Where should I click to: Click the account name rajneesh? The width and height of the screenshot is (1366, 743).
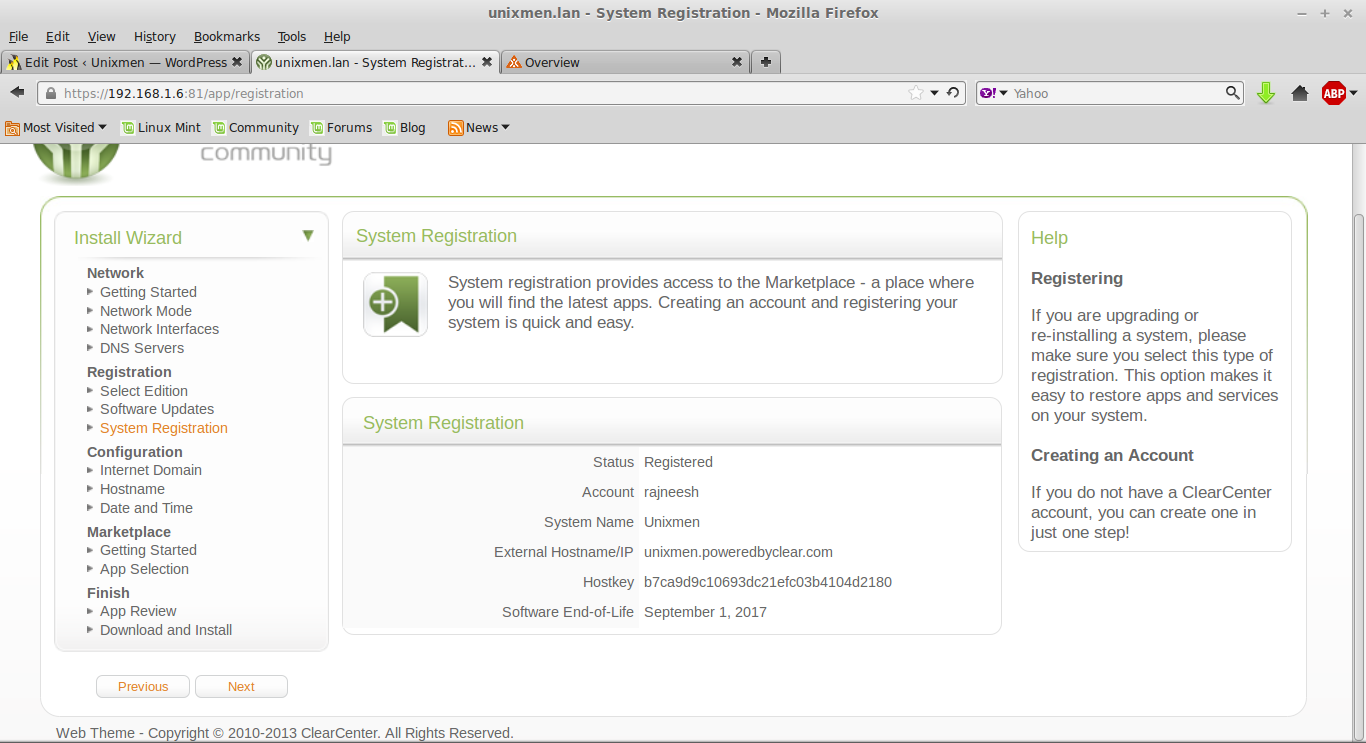tap(671, 492)
